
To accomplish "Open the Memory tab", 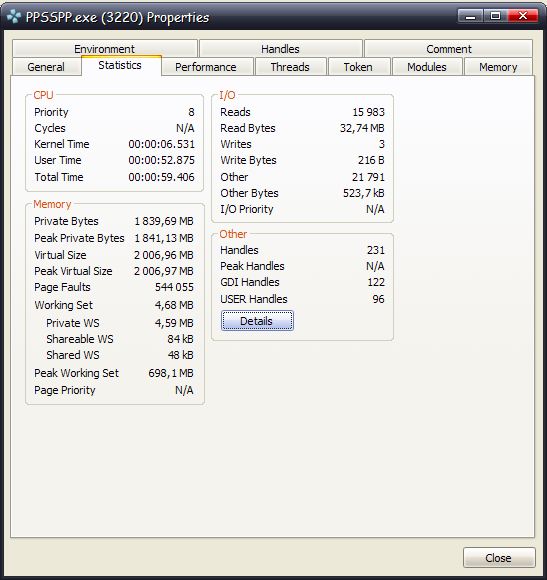I will coord(498,67).
